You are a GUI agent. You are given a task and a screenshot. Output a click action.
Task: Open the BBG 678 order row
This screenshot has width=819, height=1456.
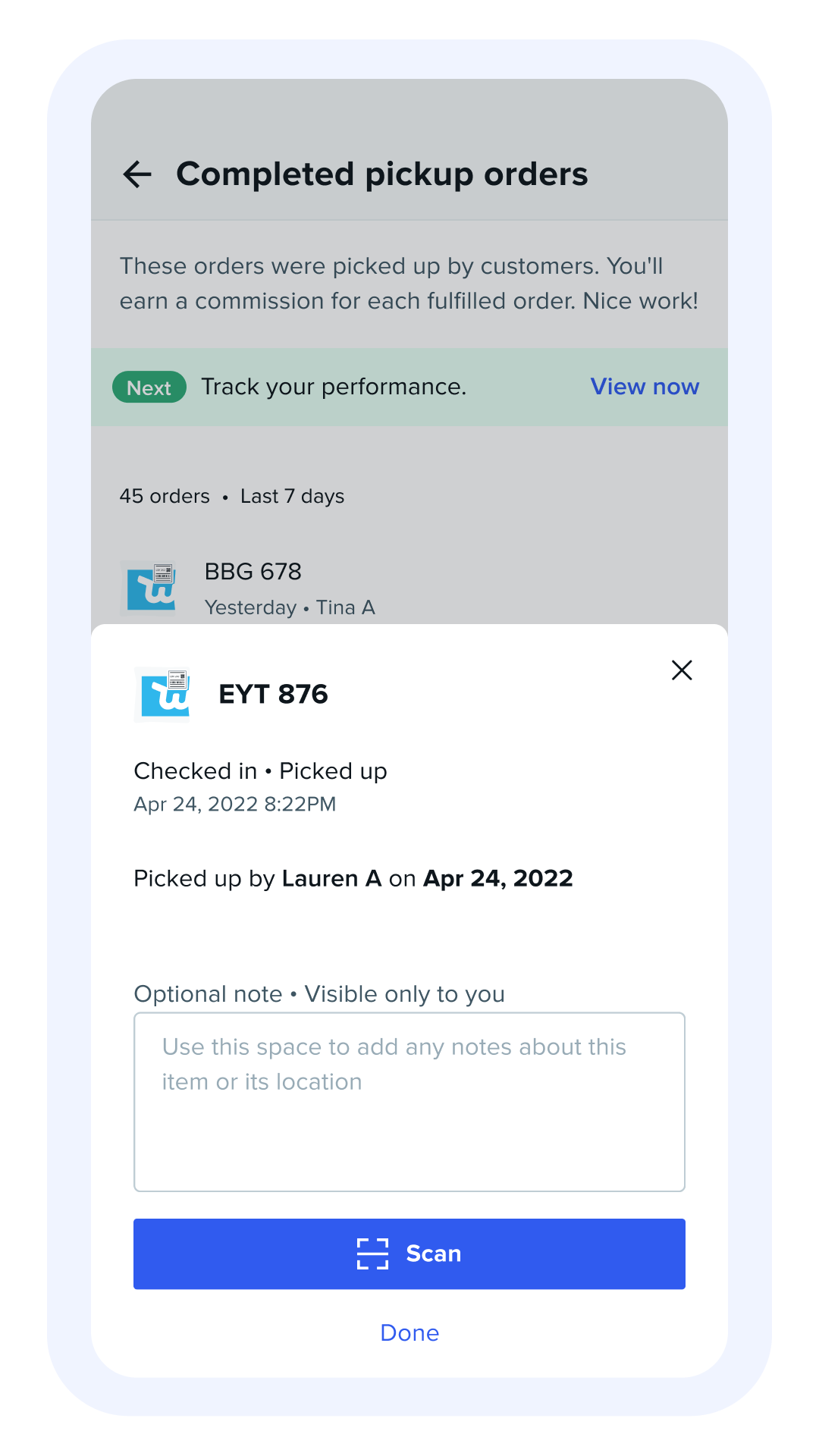[409, 588]
